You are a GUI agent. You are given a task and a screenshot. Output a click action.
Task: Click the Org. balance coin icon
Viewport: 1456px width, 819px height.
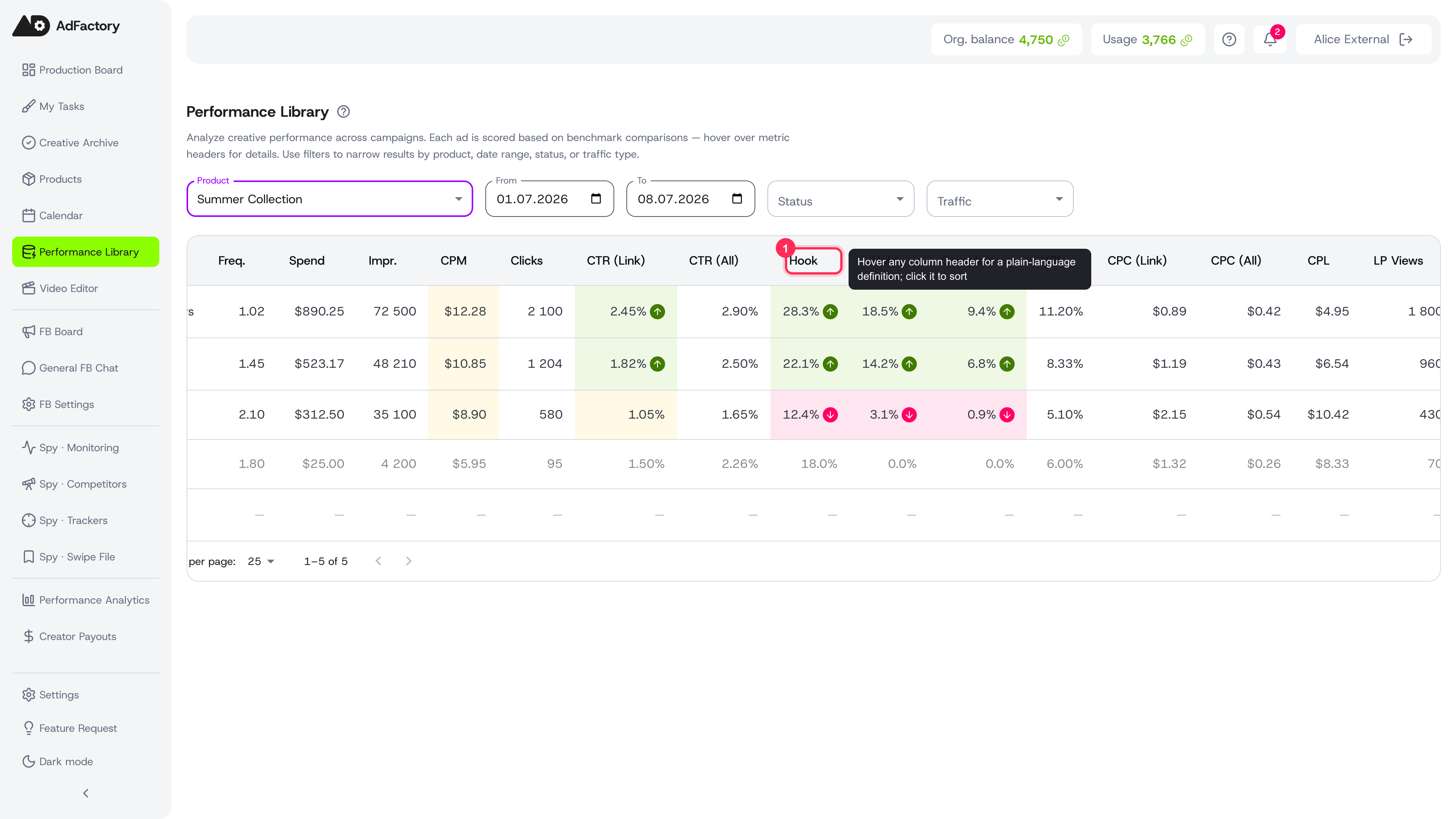tap(1064, 40)
